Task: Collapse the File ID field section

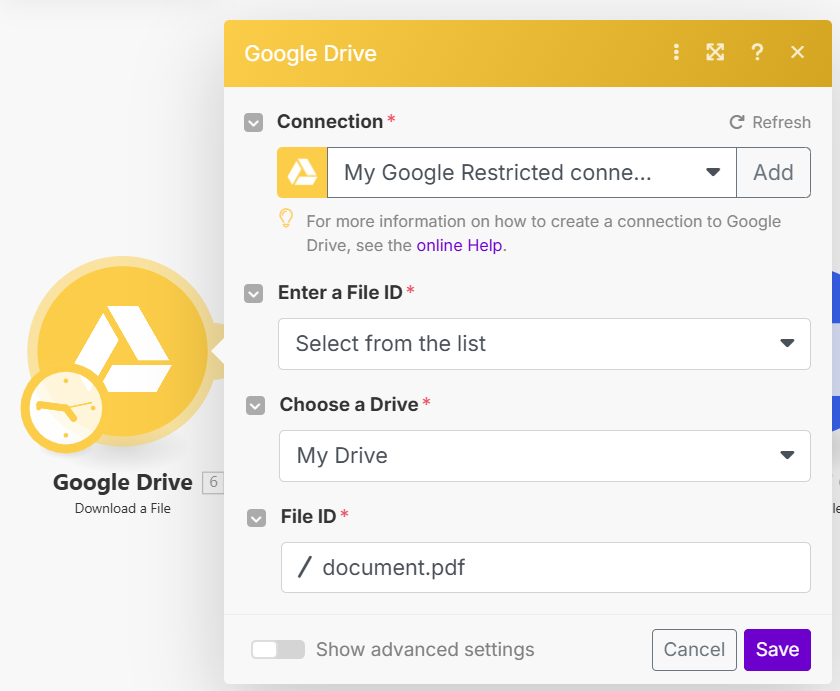Action: click(256, 517)
